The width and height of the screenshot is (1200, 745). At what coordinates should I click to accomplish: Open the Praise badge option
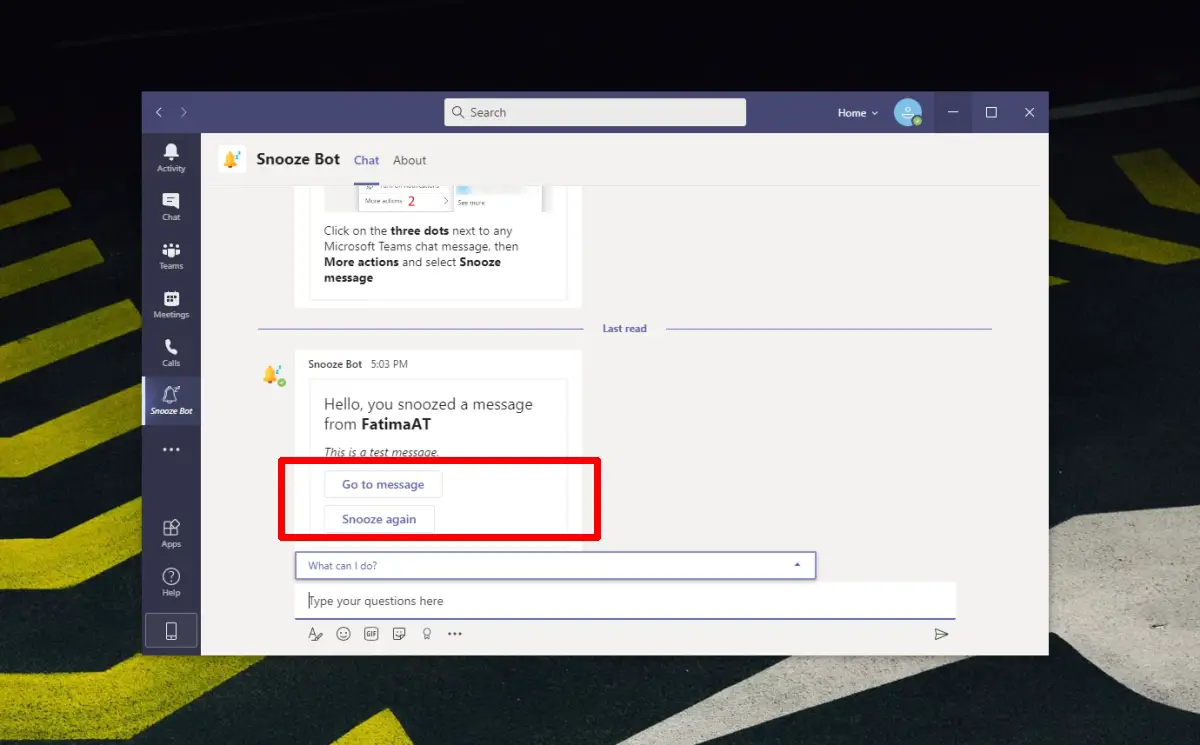pyautogui.click(x=427, y=634)
